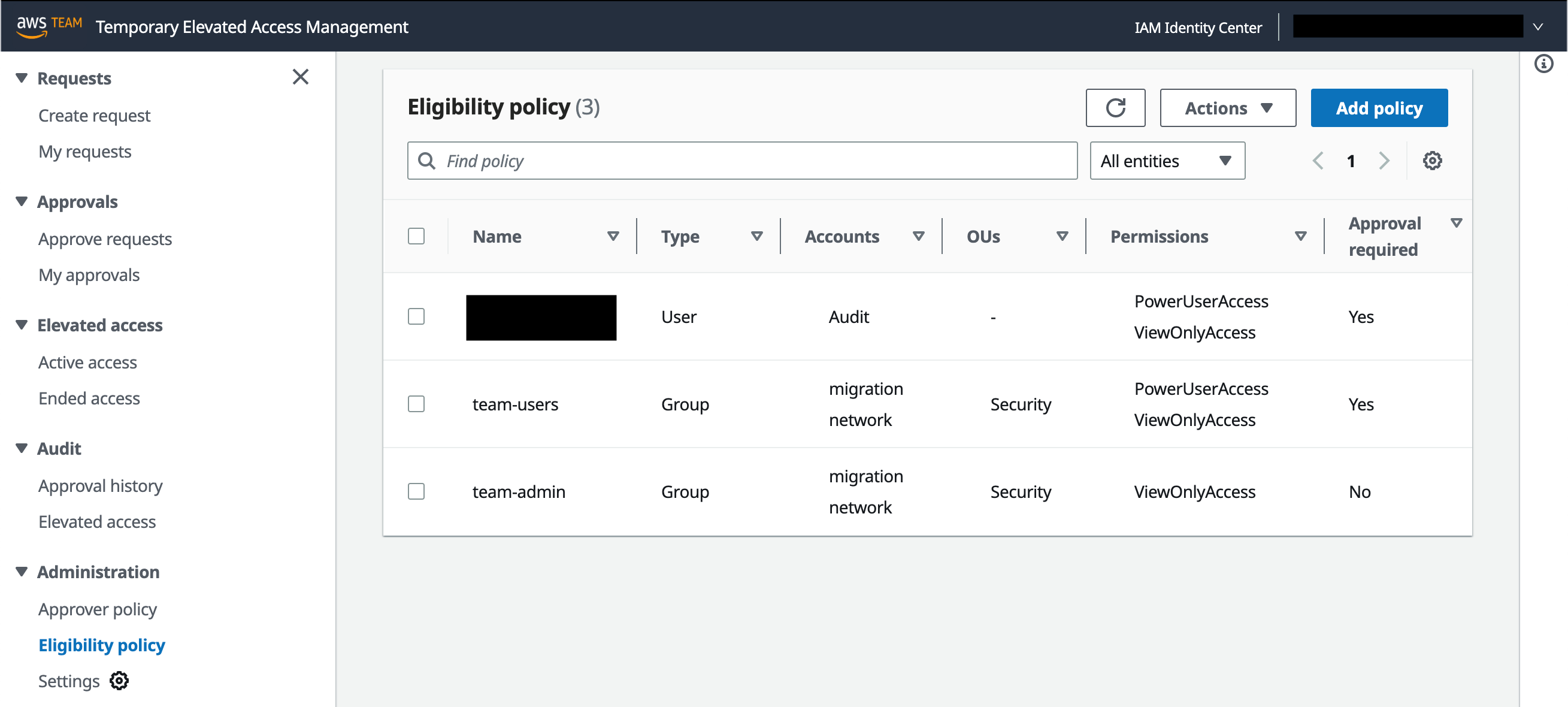Click the AWS TEAM logo
Screen dimensions: 1568x707
coord(49,26)
